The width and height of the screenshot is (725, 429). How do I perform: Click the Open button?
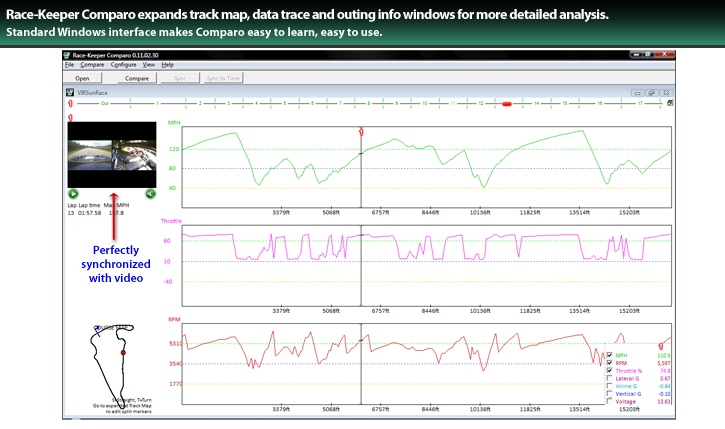(83, 77)
